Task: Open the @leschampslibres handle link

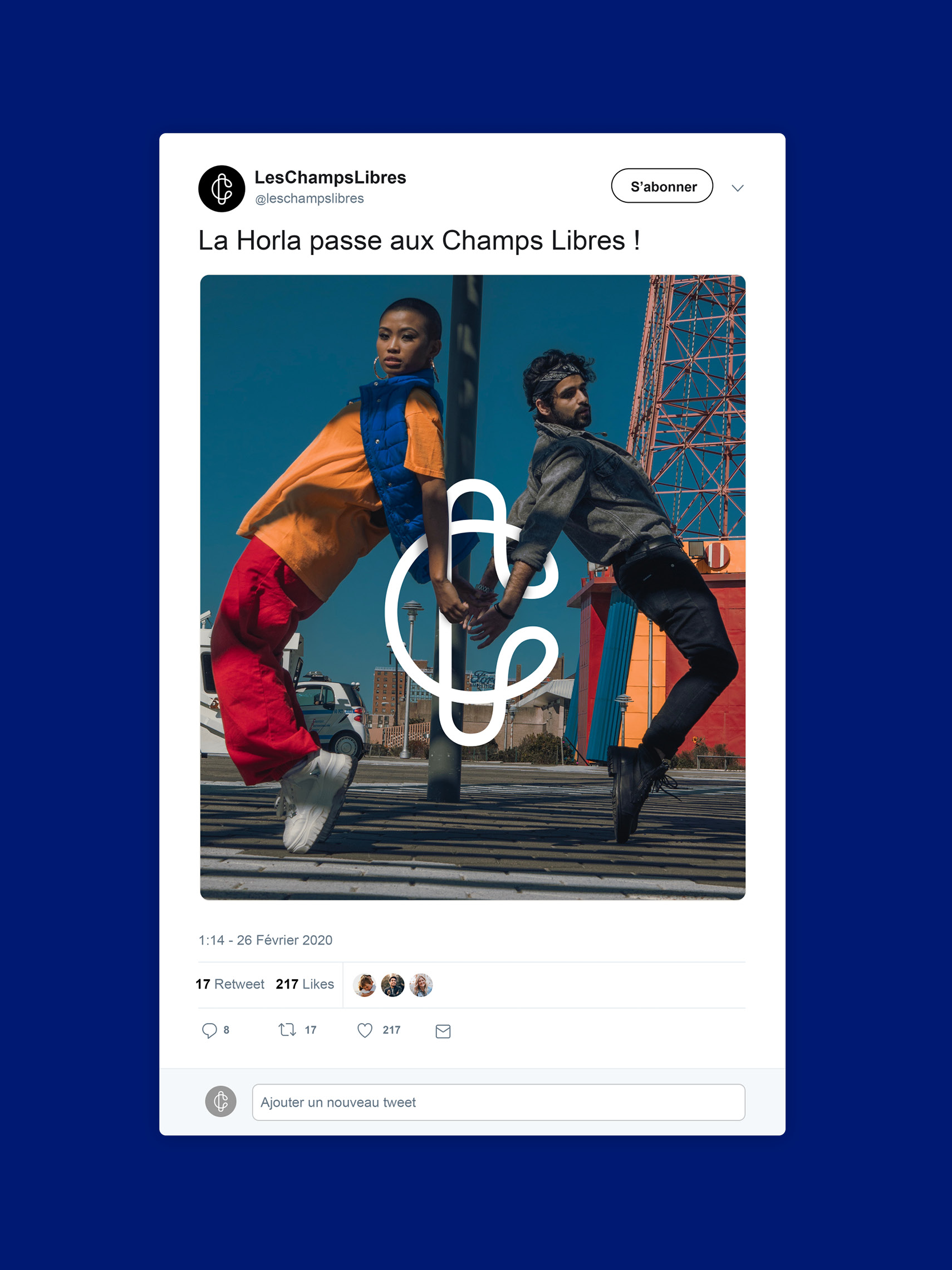Action: coord(310,199)
